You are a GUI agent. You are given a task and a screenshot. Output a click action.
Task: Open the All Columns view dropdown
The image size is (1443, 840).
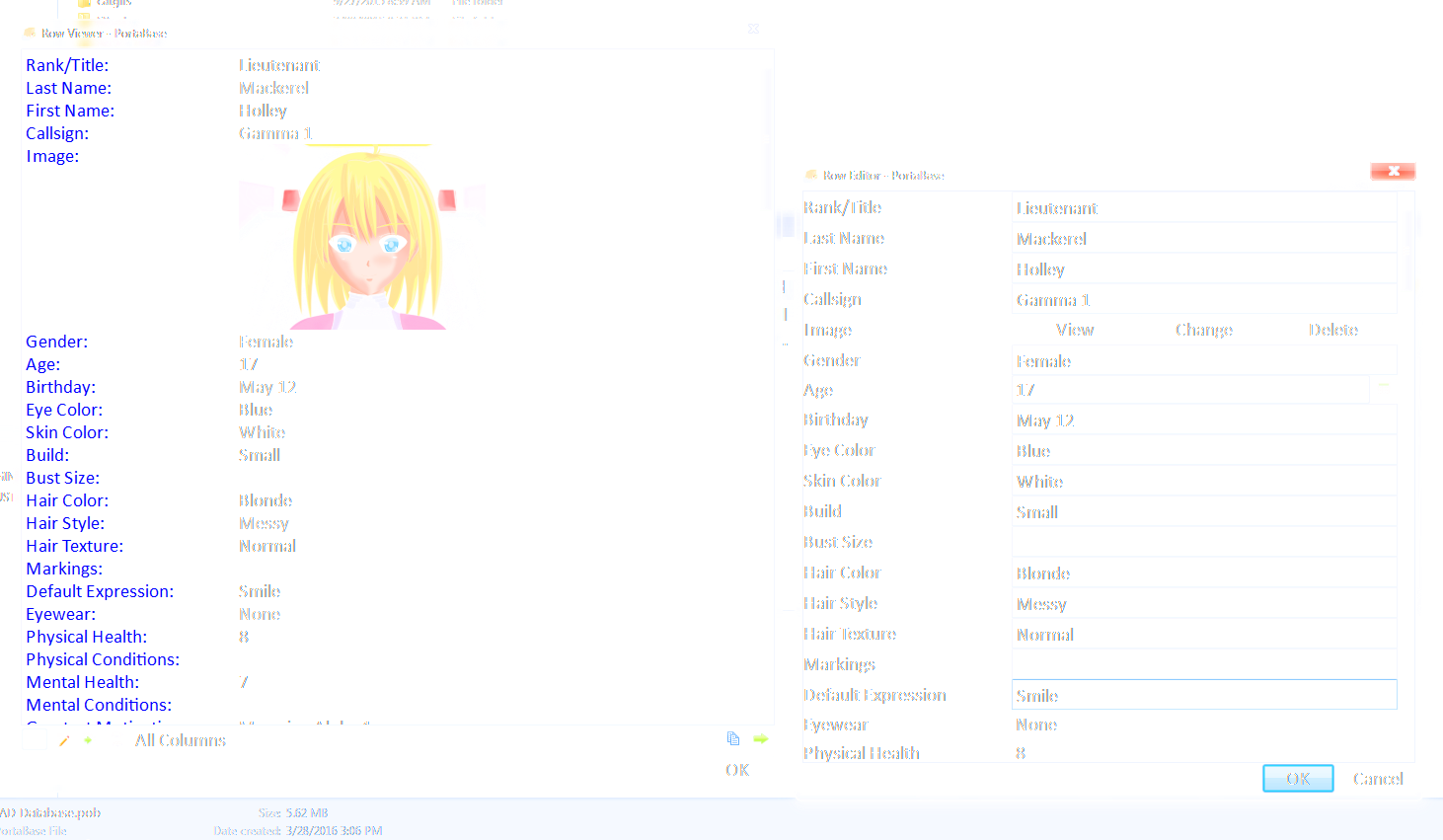pyautogui.click(x=181, y=740)
